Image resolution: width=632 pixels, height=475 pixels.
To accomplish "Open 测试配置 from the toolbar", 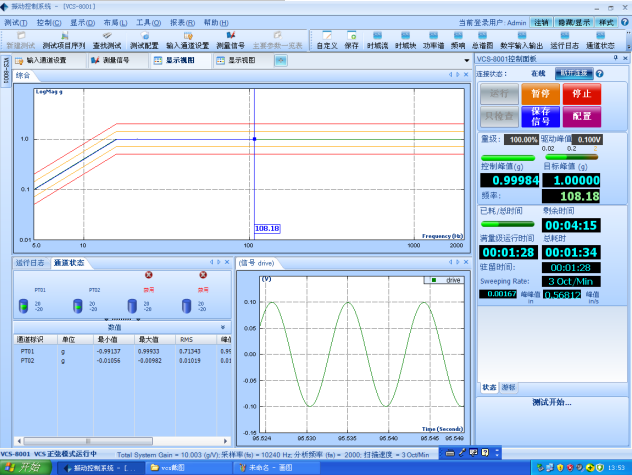I will click(144, 41).
